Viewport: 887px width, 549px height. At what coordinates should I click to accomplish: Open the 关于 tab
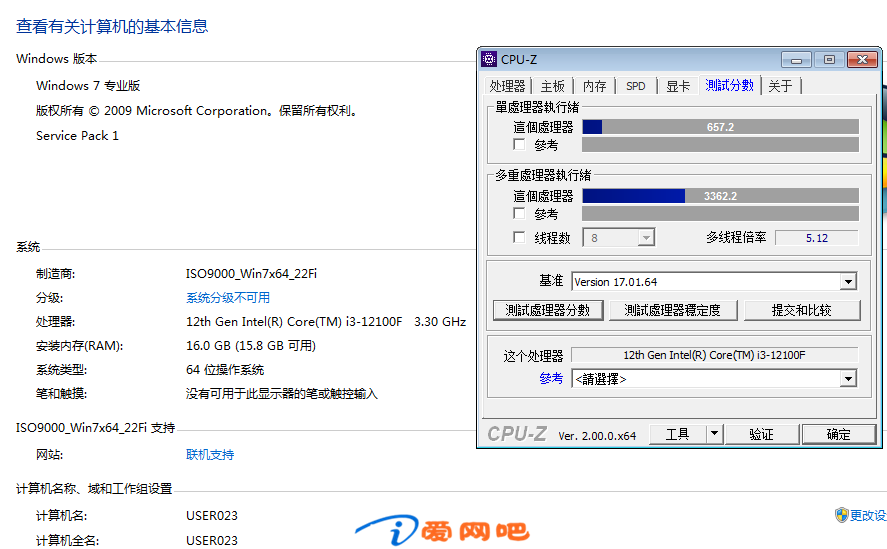pyautogui.click(x=781, y=86)
